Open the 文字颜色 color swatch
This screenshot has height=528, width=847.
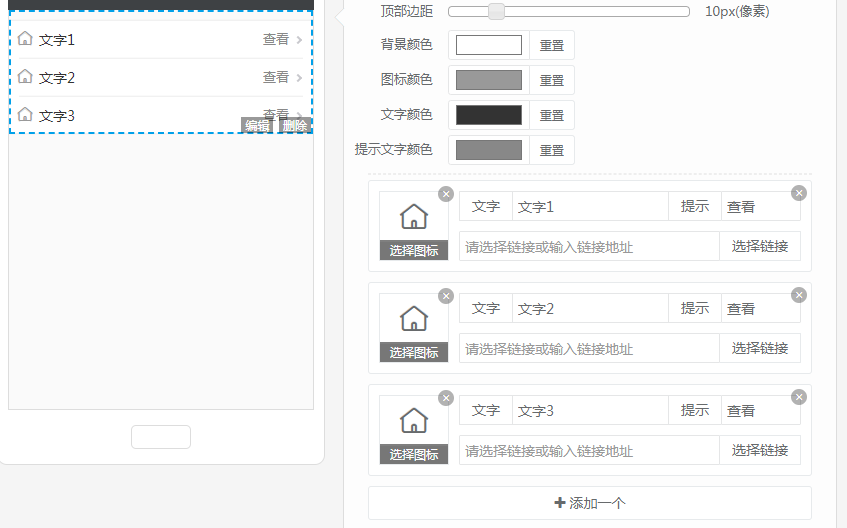[489, 115]
